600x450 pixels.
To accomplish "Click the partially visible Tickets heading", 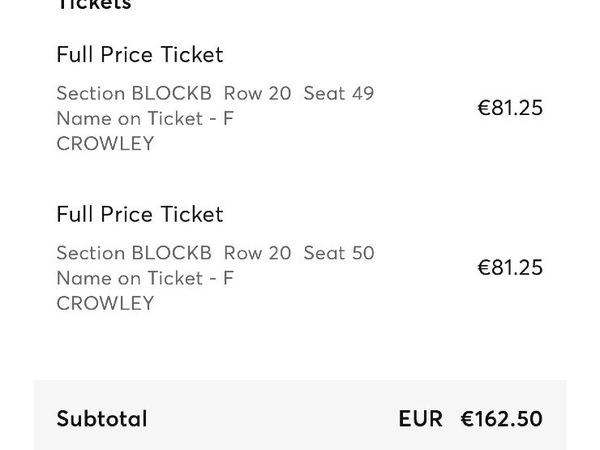I will [94, 5].
